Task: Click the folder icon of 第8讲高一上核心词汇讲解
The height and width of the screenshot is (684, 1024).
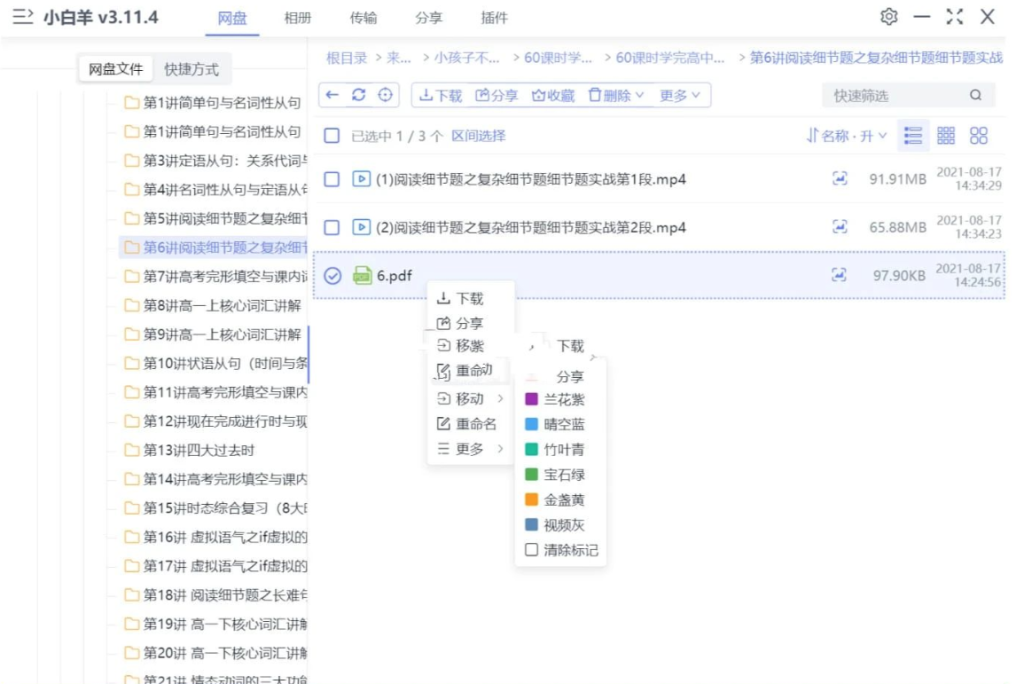Action: pyautogui.click(x=131, y=305)
